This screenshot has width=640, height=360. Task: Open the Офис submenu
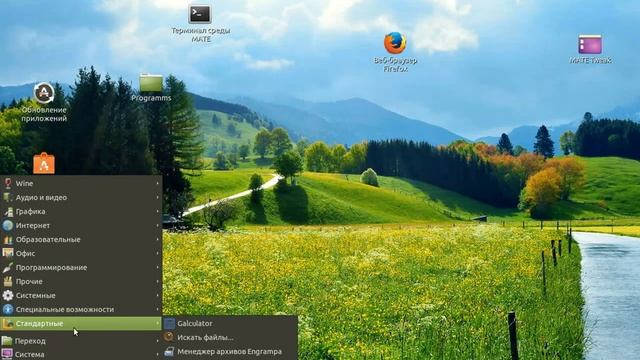pos(81,253)
